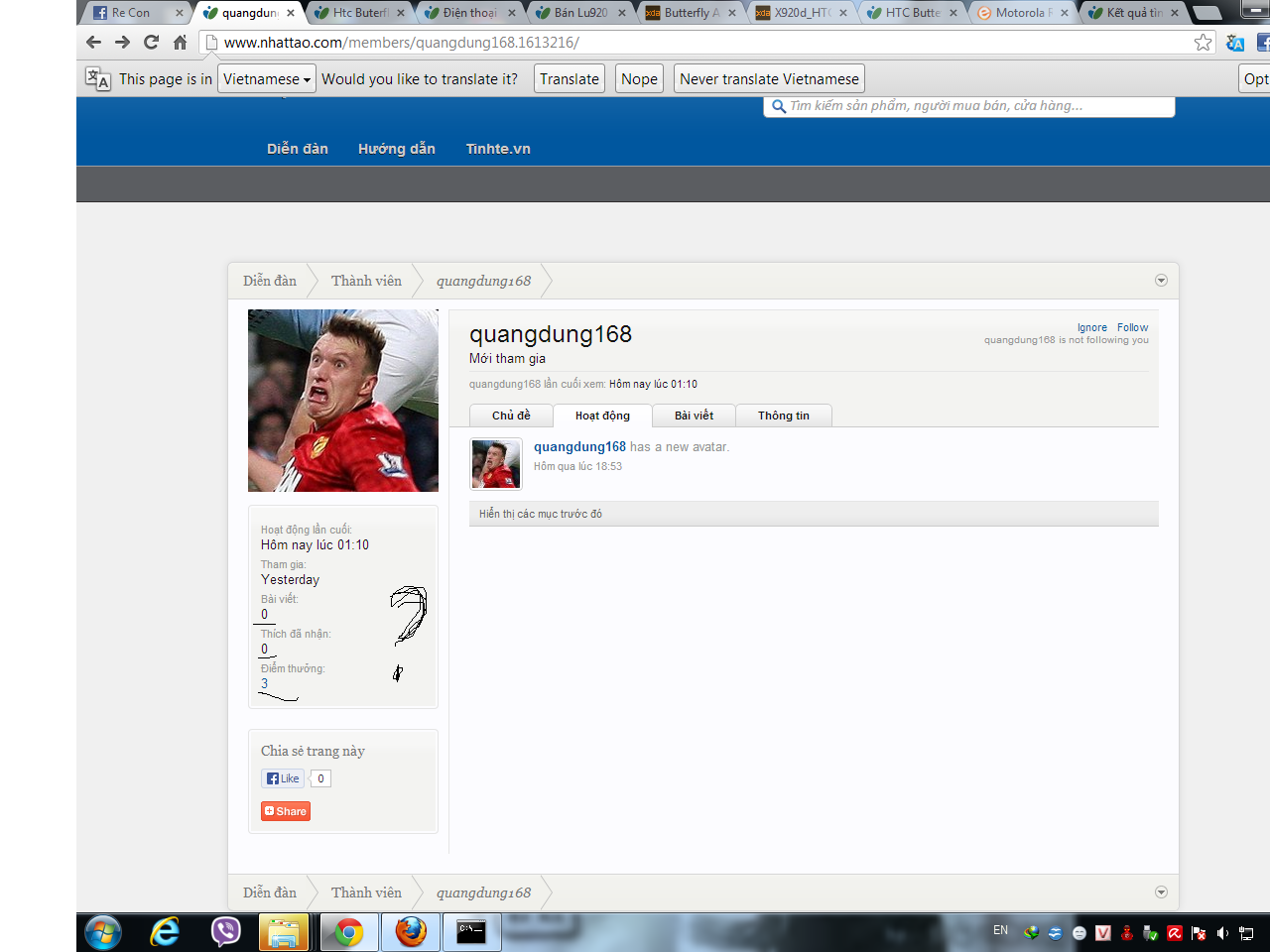Bookmark page with star icon
Viewport: 1270px width, 952px height.
click(1203, 42)
